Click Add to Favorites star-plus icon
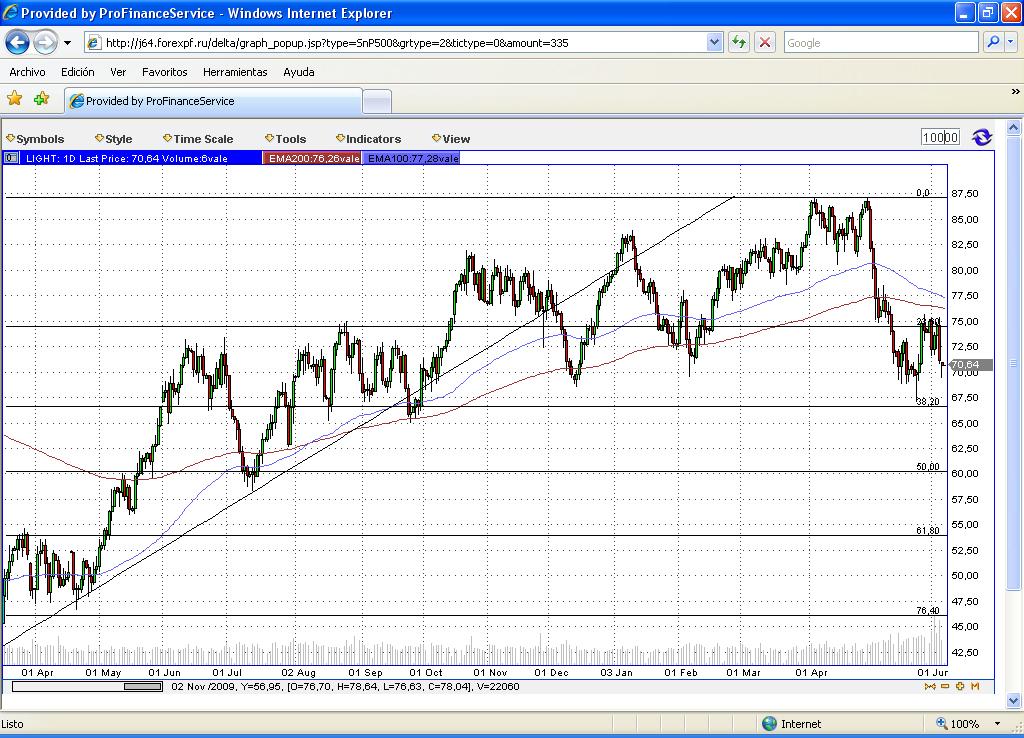Image resolution: width=1024 pixels, height=738 pixels. pyautogui.click(x=41, y=99)
